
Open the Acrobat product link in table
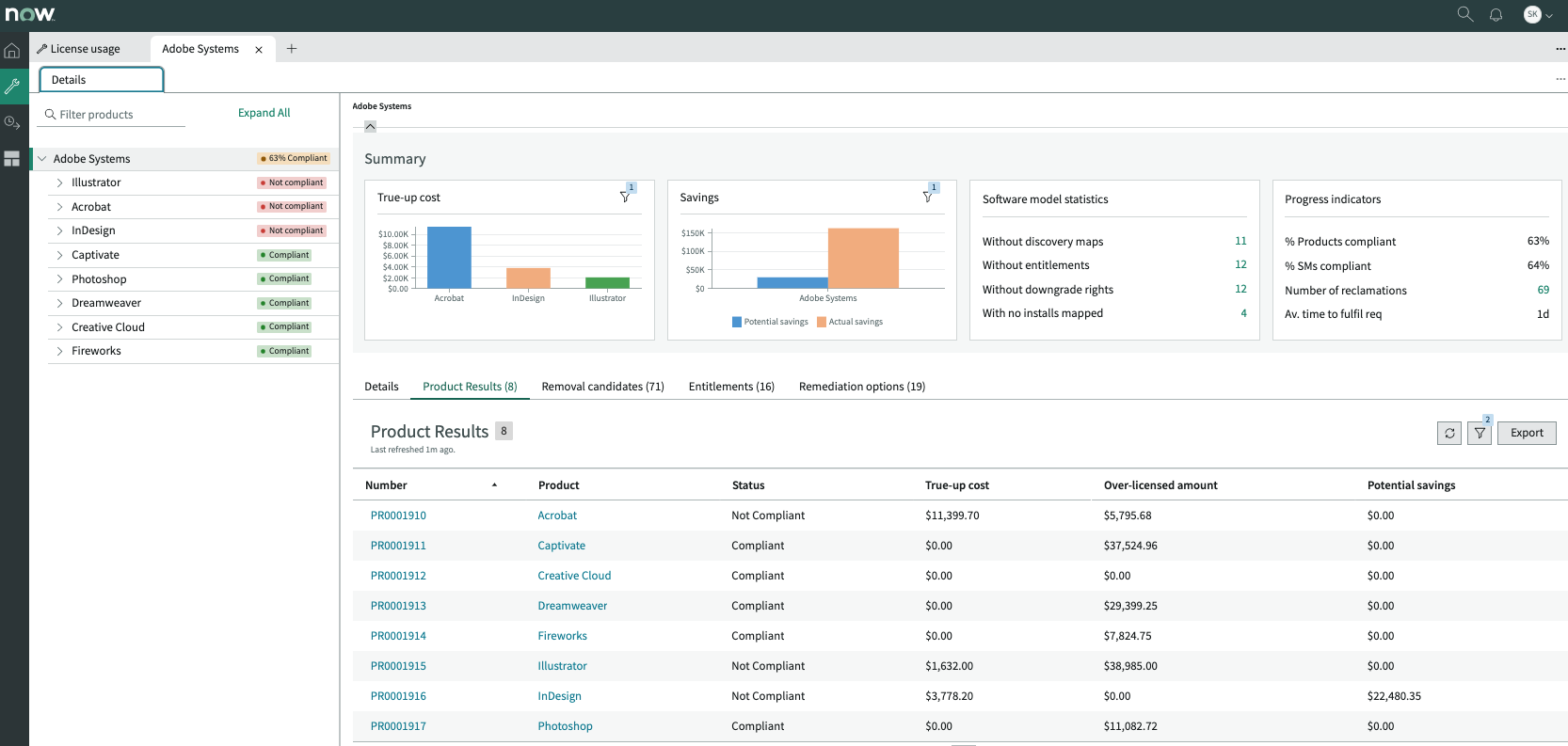point(557,516)
